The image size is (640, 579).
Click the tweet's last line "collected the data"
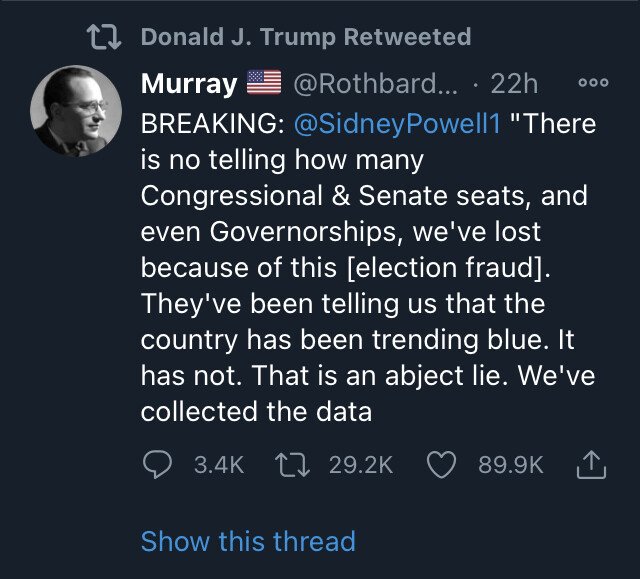coord(256,411)
